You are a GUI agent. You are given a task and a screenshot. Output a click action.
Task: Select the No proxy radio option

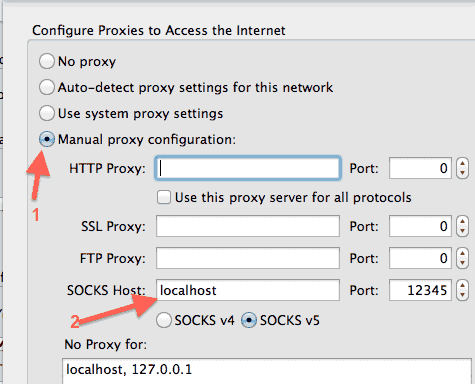pos(47,61)
